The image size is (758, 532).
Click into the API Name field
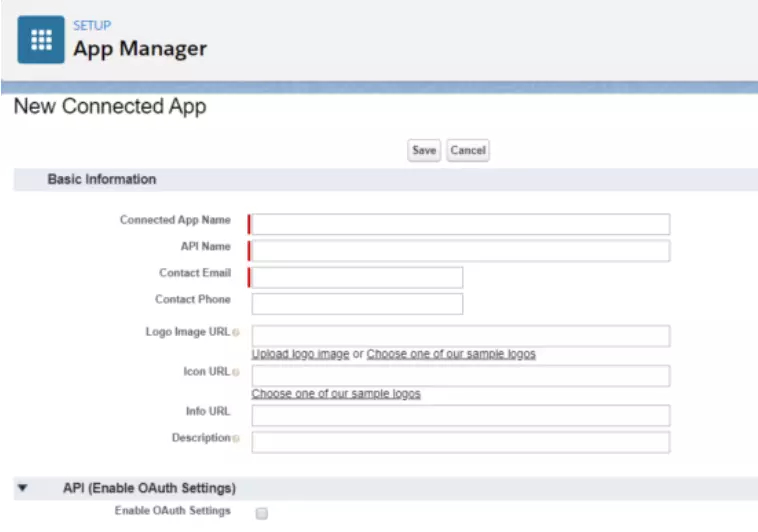(x=460, y=250)
